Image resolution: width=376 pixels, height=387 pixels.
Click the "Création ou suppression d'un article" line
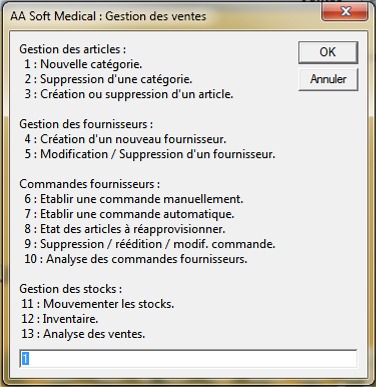pos(137,94)
